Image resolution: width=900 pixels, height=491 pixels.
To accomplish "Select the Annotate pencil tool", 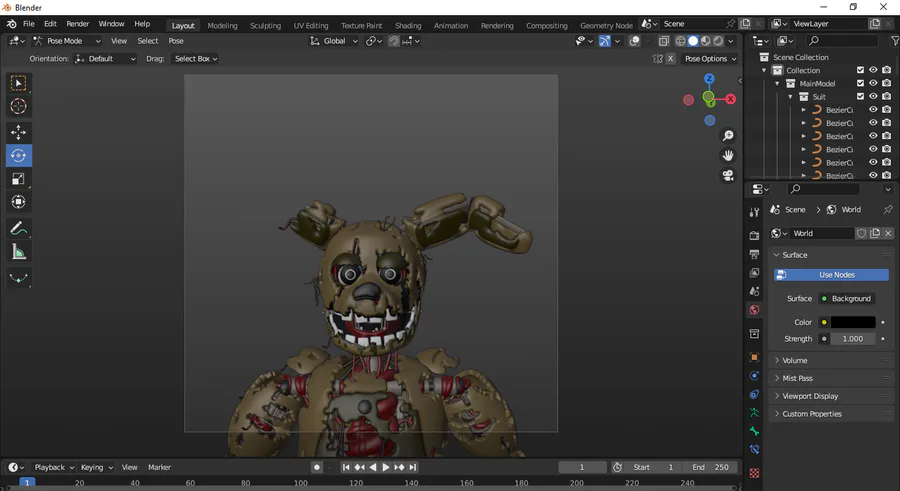I will [18, 229].
